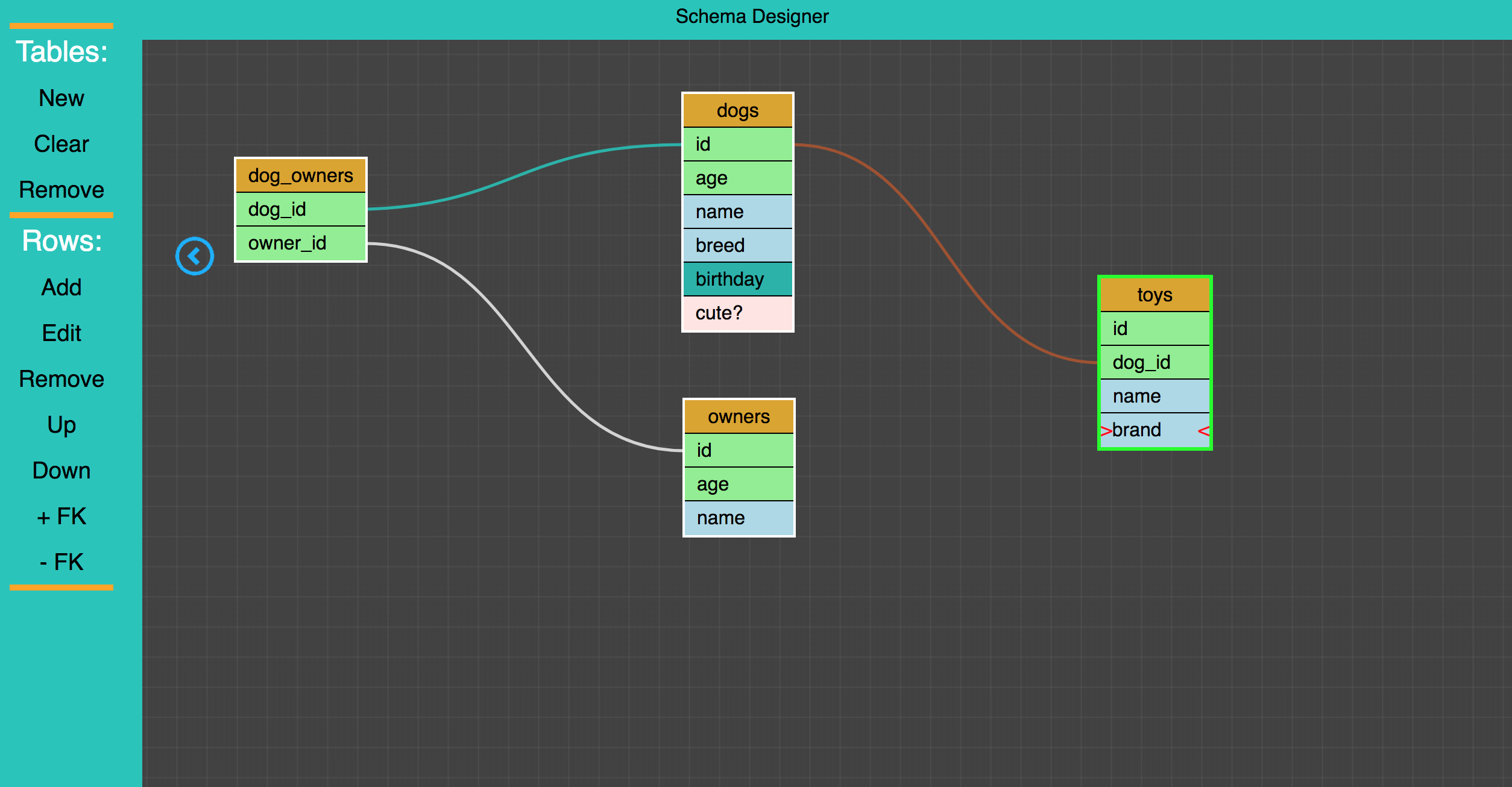Image resolution: width=1512 pixels, height=787 pixels.
Task: Click the owners table header
Action: (739, 416)
